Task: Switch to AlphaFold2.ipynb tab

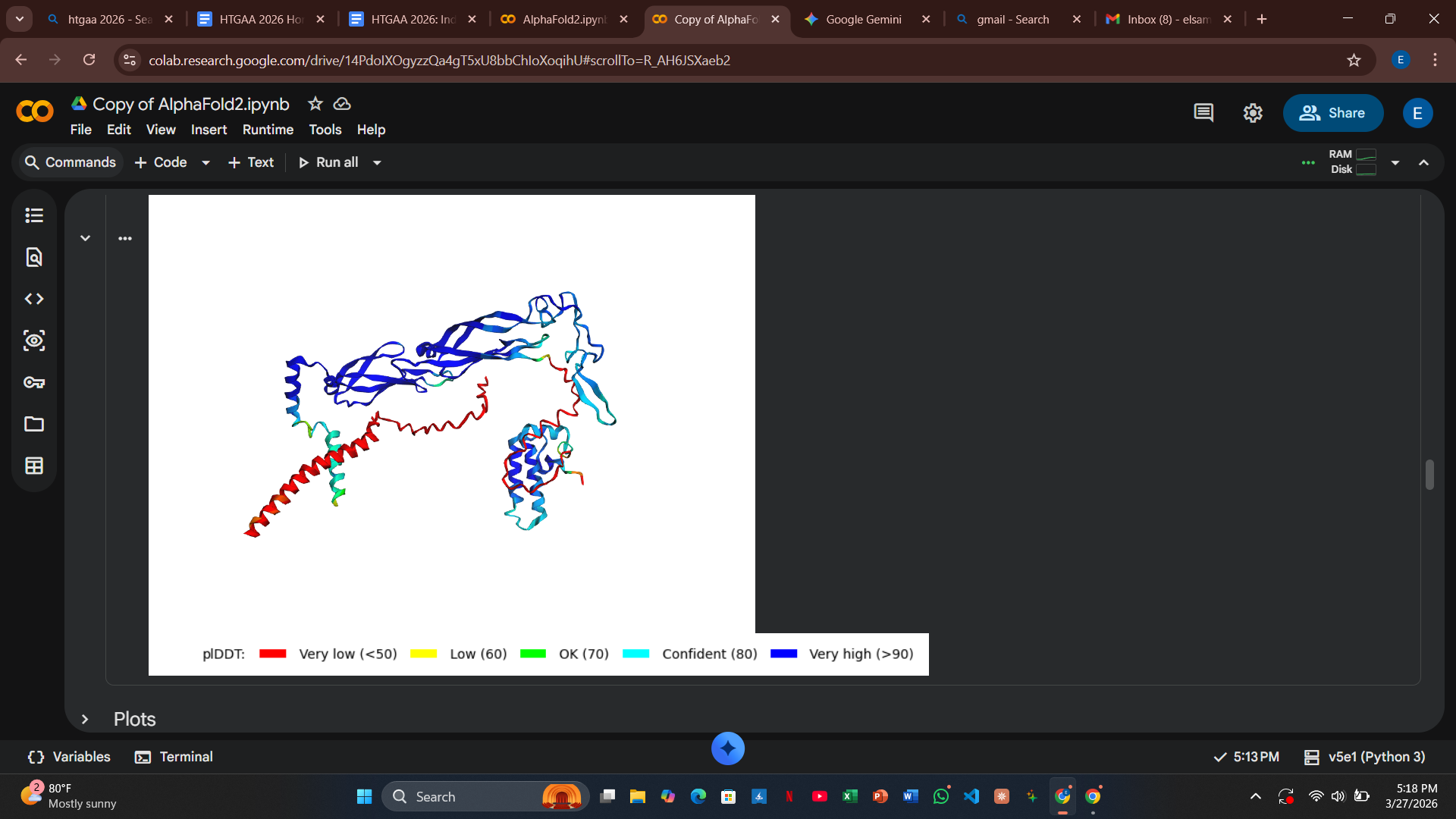Action: [x=564, y=19]
